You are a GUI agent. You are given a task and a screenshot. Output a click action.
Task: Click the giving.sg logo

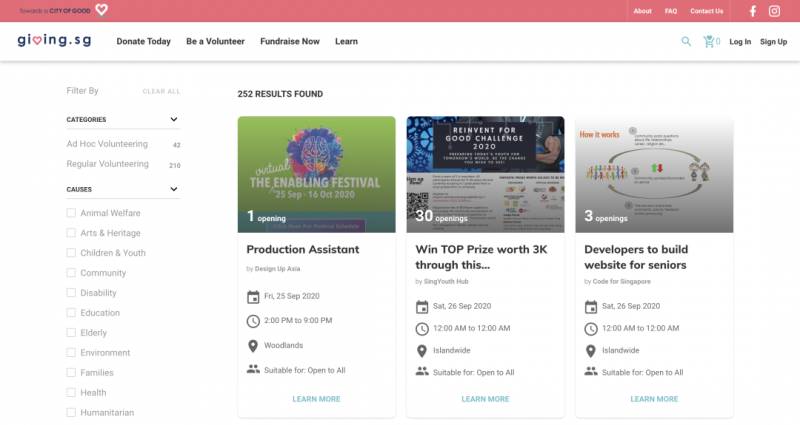(54, 41)
